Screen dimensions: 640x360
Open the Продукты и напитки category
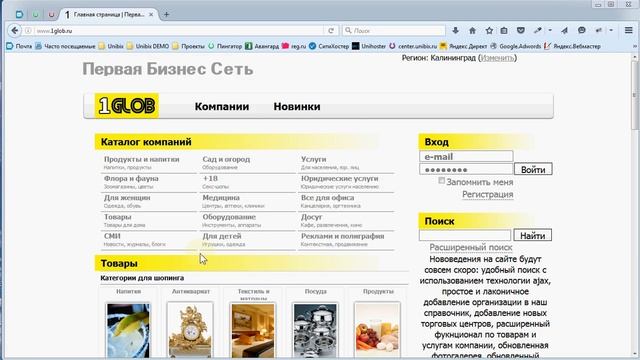(142, 159)
